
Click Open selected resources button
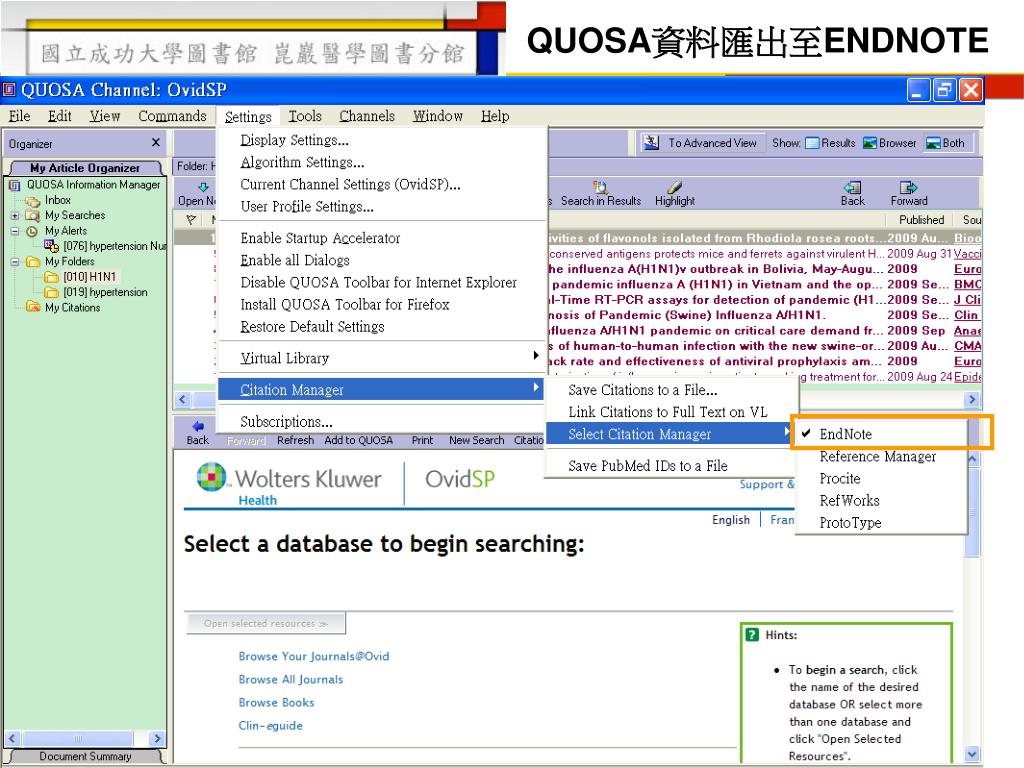(x=266, y=624)
